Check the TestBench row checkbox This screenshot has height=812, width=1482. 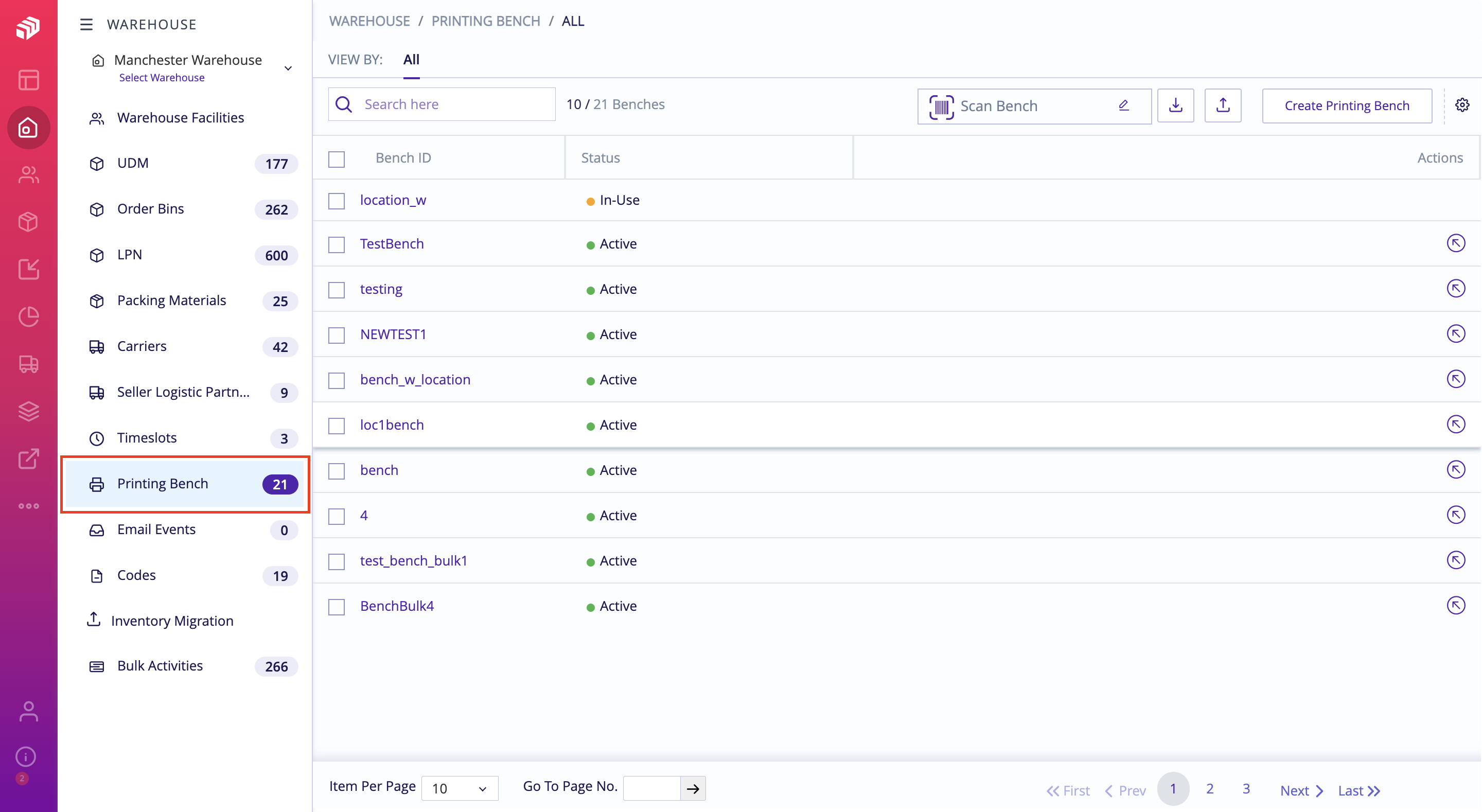(337, 244)
